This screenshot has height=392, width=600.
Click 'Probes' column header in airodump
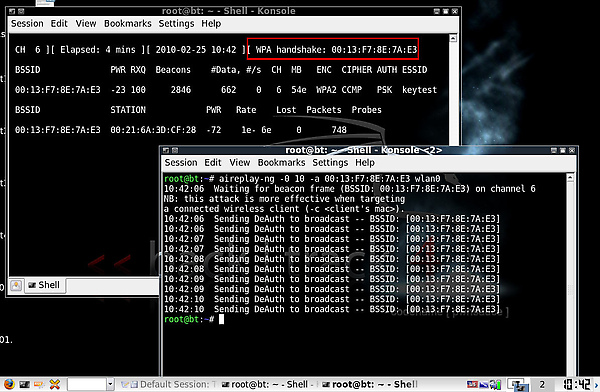coord(366,110)
